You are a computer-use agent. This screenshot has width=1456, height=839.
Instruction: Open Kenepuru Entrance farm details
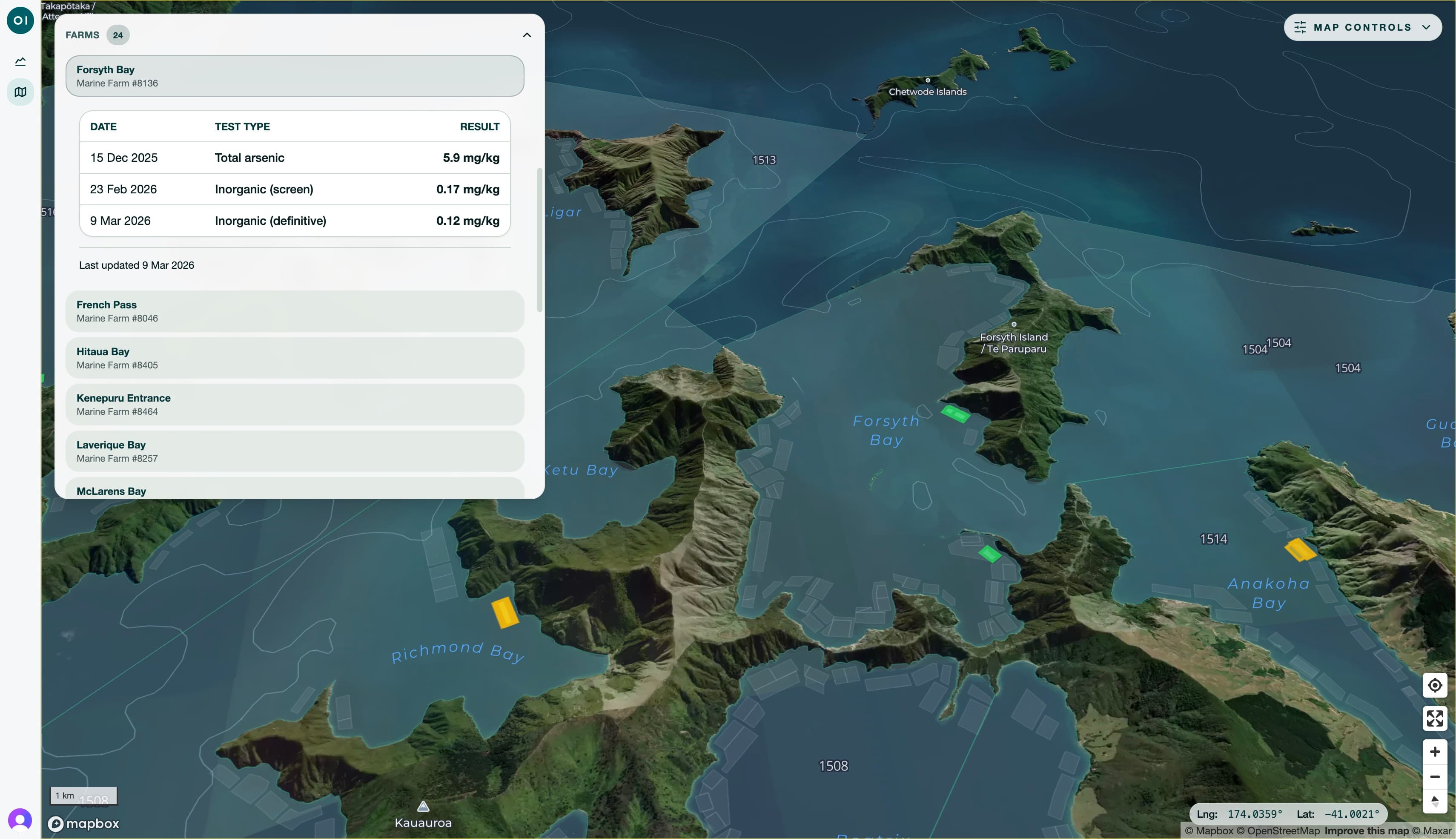(x=294, y=404)
